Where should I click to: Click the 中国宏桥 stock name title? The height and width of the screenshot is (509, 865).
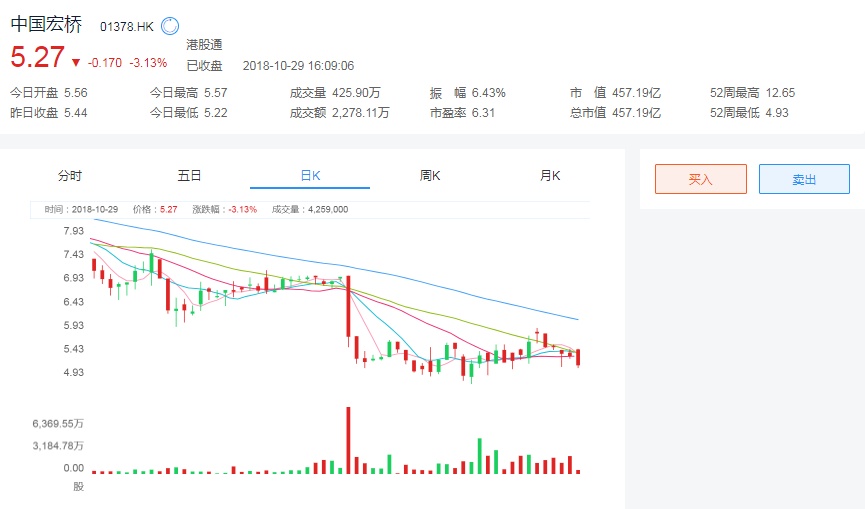[x=47, y=25]
